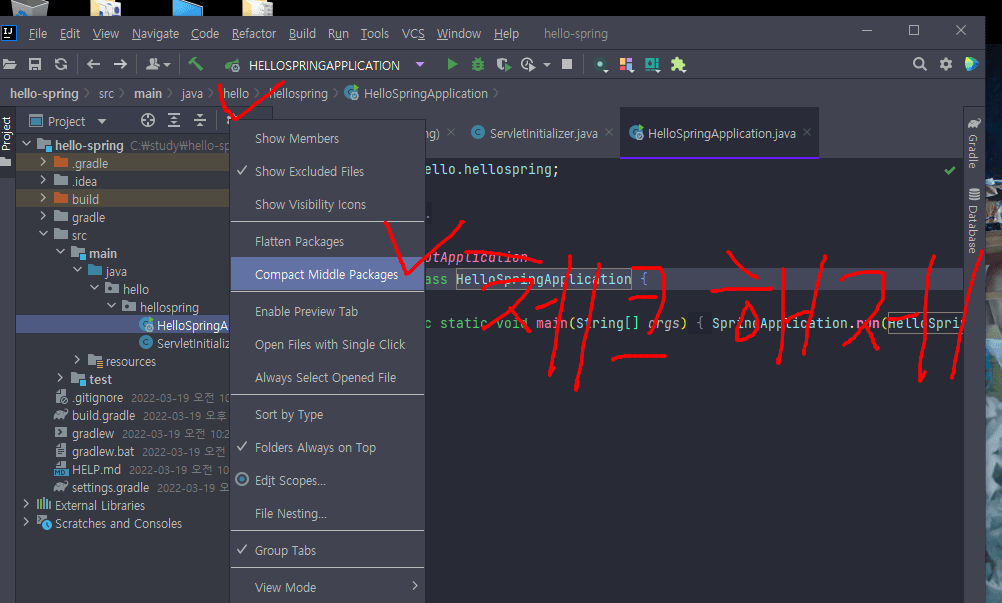This screenshot has width=1002, height=603.
Task: Click the Save All disk icon
Action: pos(35,65)
